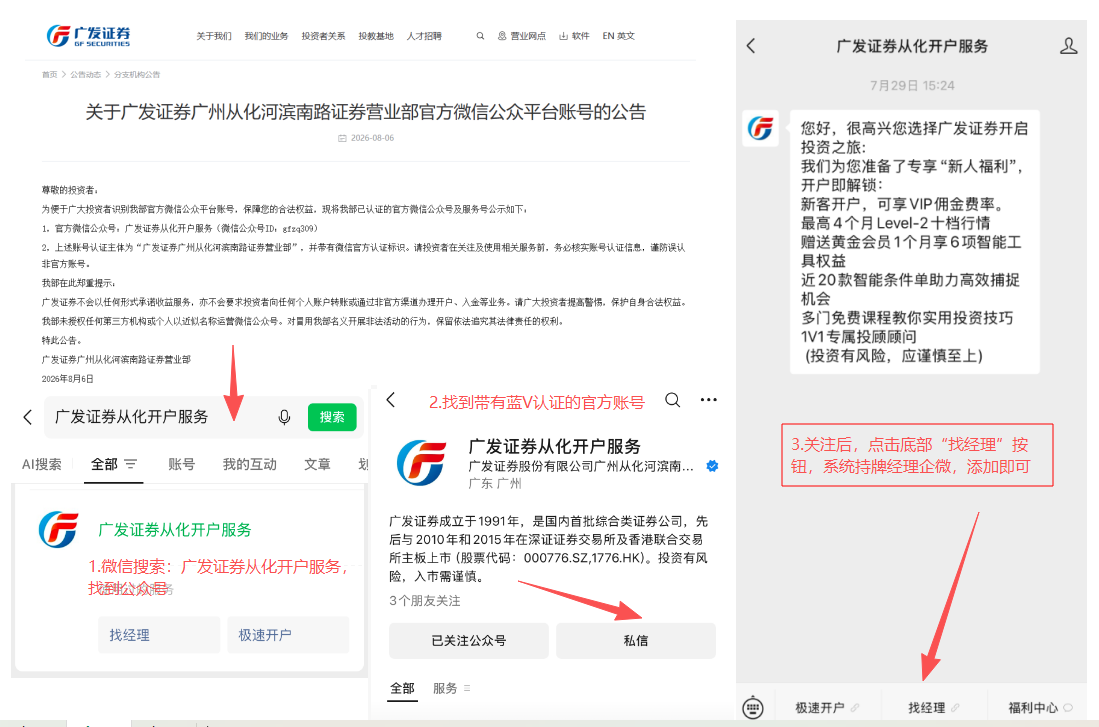Viewport: 1099px width, 727px height.
Task: Open 关于我们 menu in site navigation
Action: [x=214, y=36]
